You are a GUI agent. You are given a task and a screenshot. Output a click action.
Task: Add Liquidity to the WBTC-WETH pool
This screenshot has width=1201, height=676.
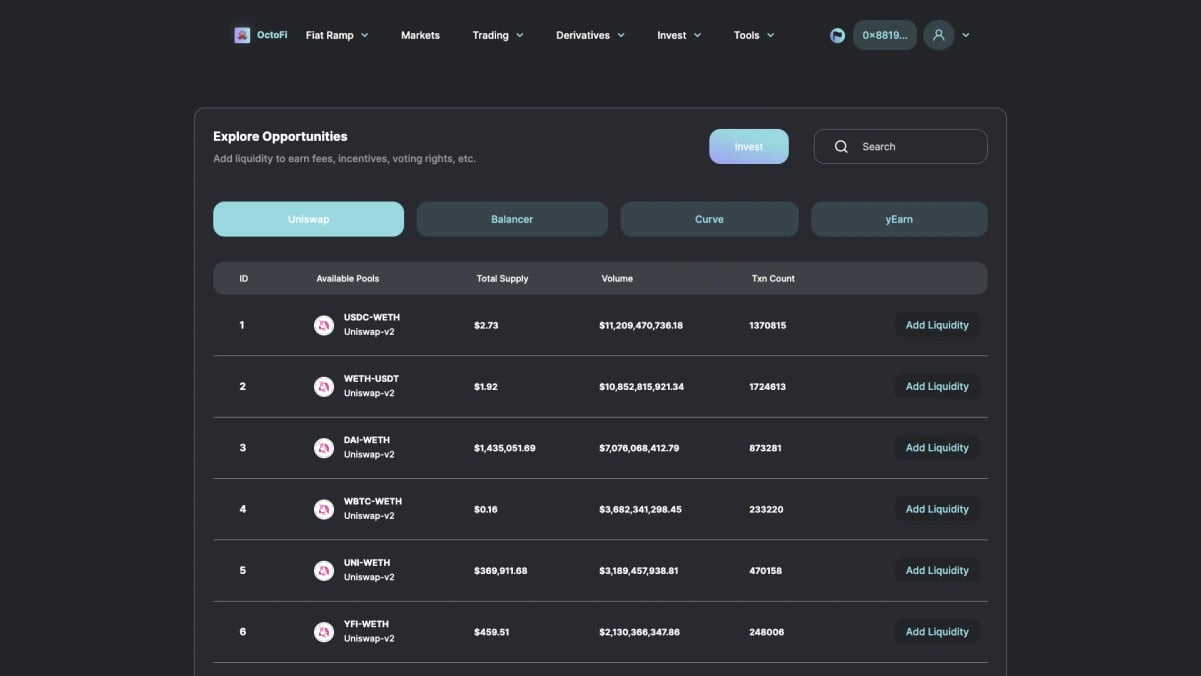[937, 509]
